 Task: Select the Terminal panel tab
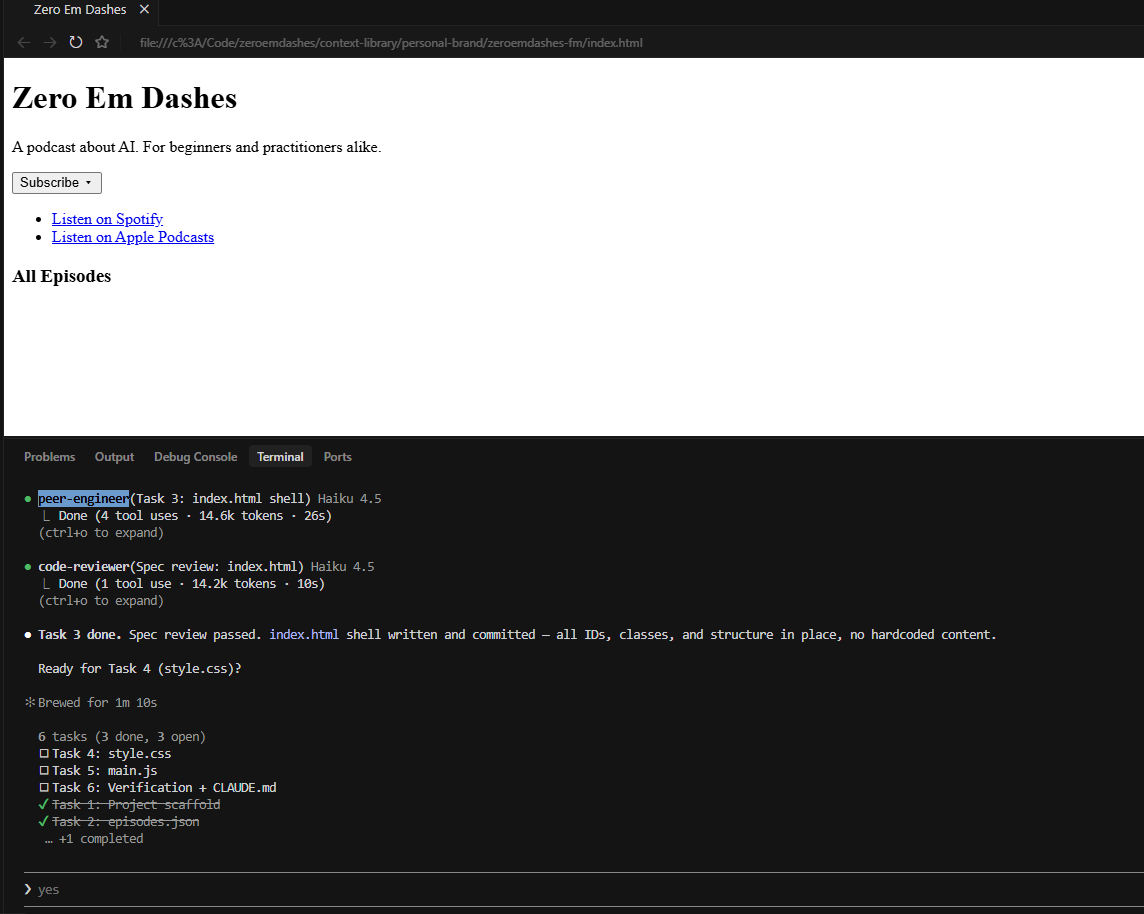point(280,457)
